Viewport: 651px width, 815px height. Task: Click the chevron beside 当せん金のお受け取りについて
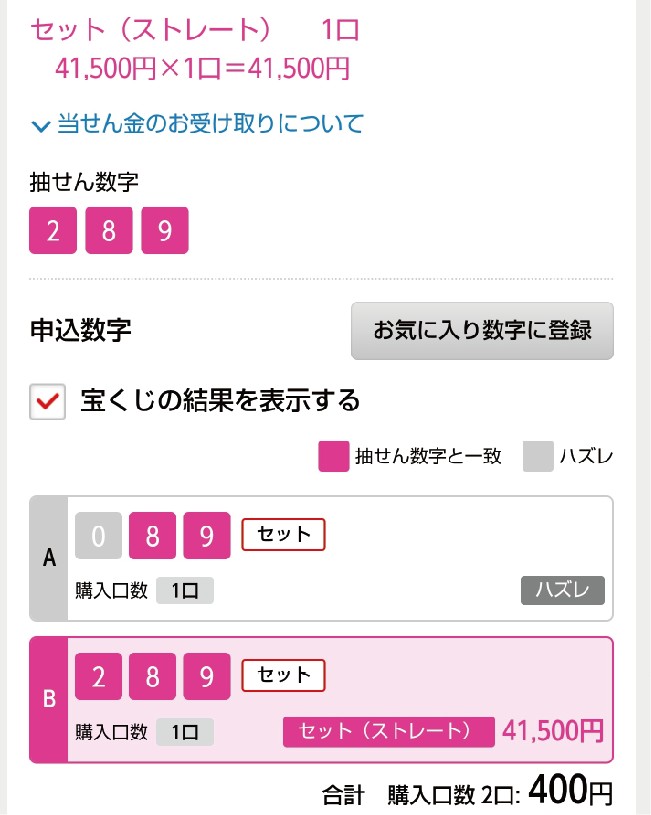click(41, 126)
